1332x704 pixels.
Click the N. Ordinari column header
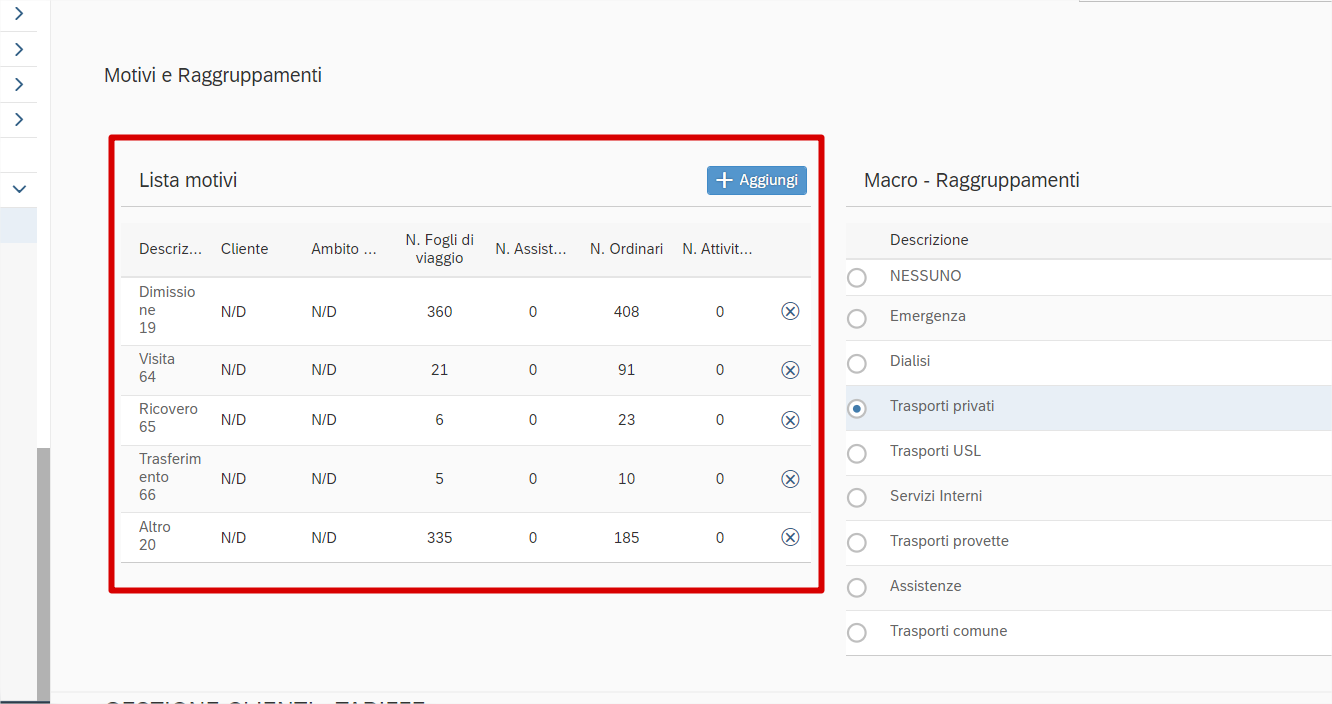(626, 249)
